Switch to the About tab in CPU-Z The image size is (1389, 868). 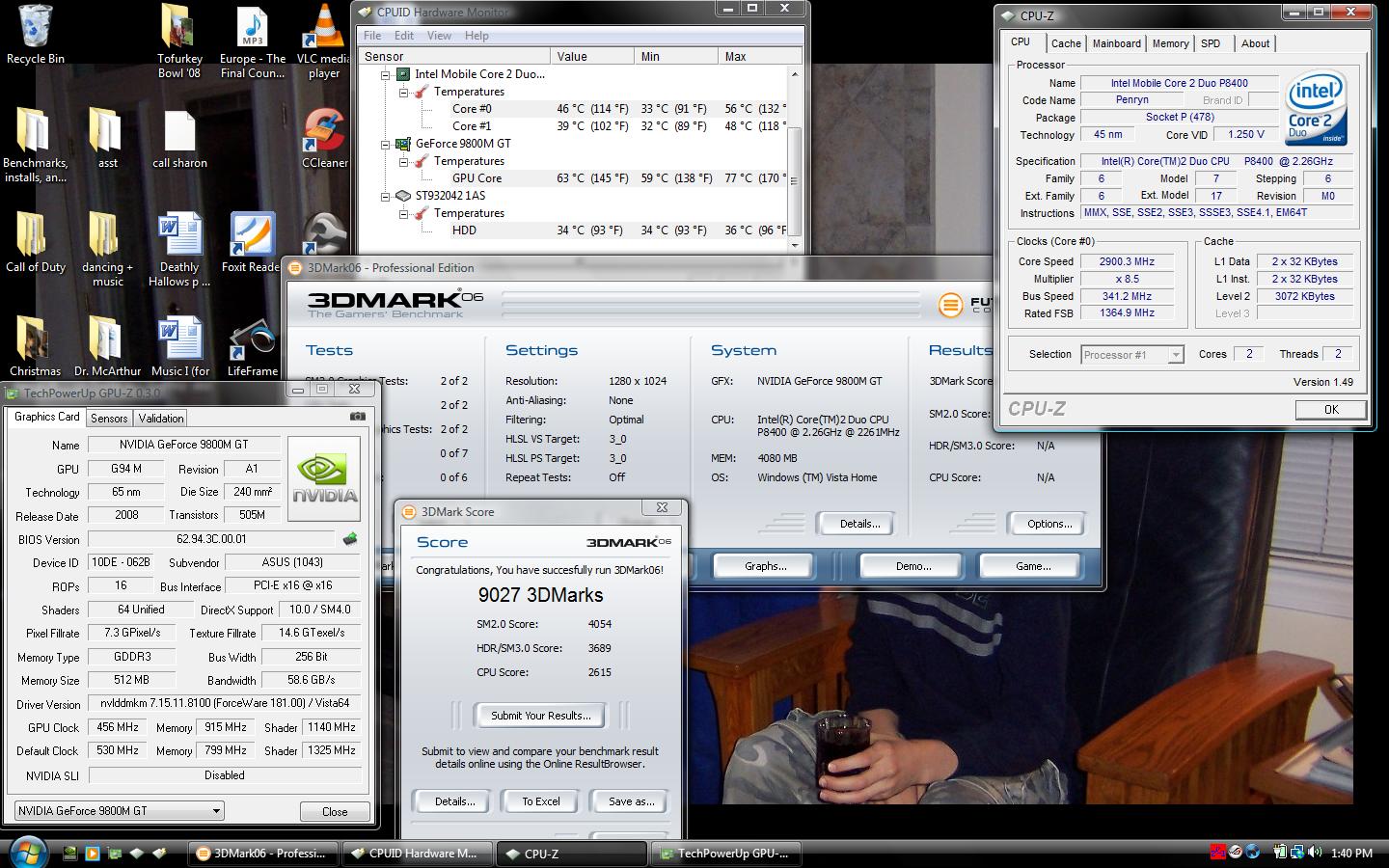click(x=1255, y=43)
